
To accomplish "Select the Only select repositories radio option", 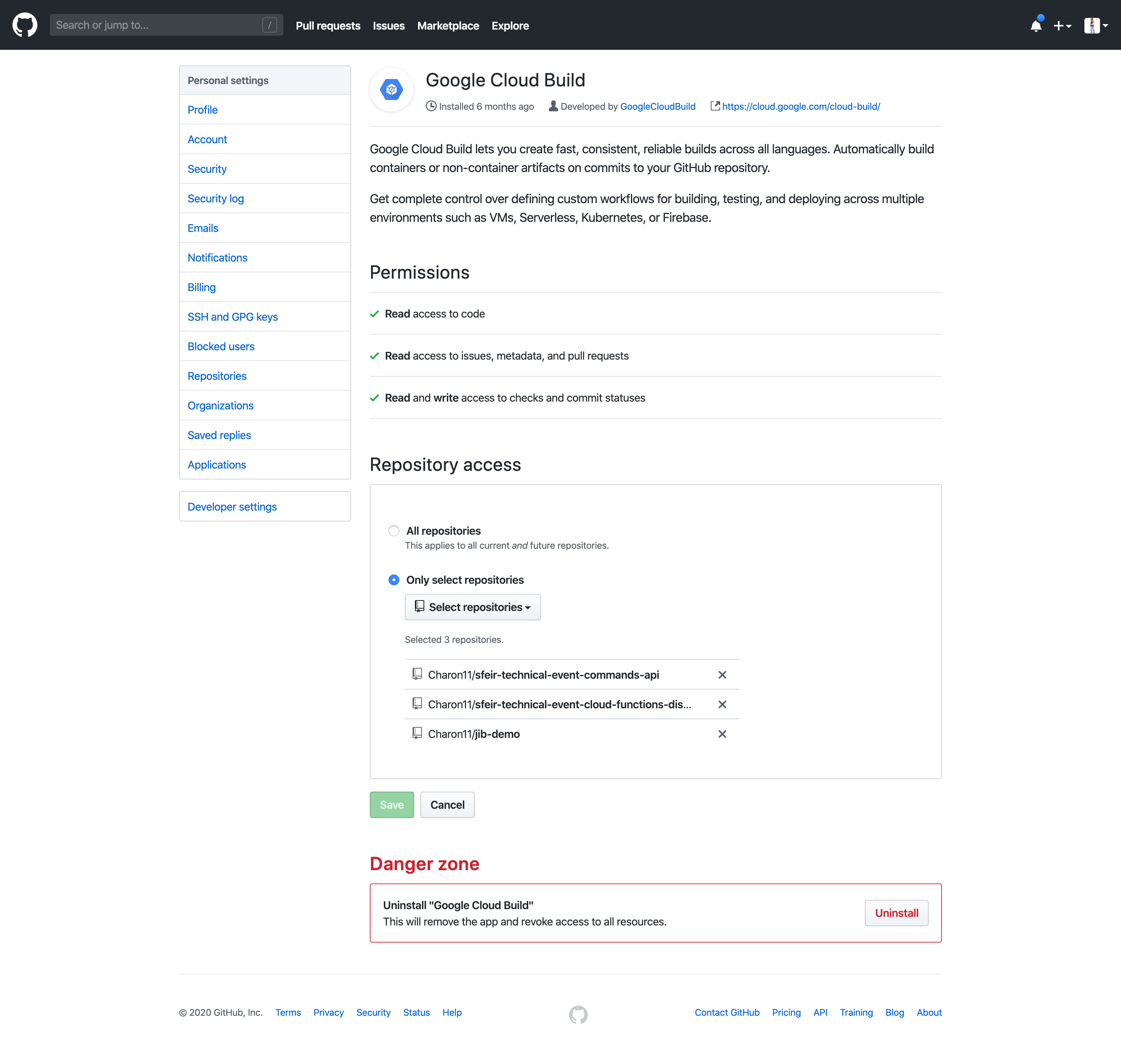I will (x=394, y=579).
